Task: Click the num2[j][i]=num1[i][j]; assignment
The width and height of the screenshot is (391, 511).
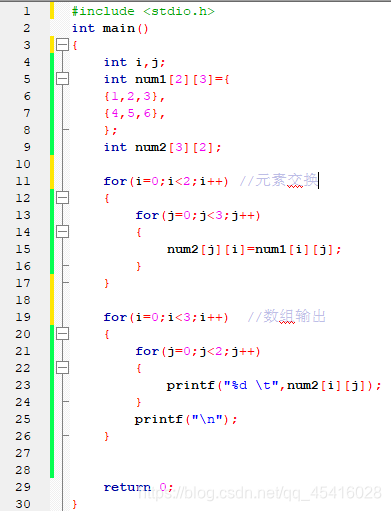Action: pos(254,249)
